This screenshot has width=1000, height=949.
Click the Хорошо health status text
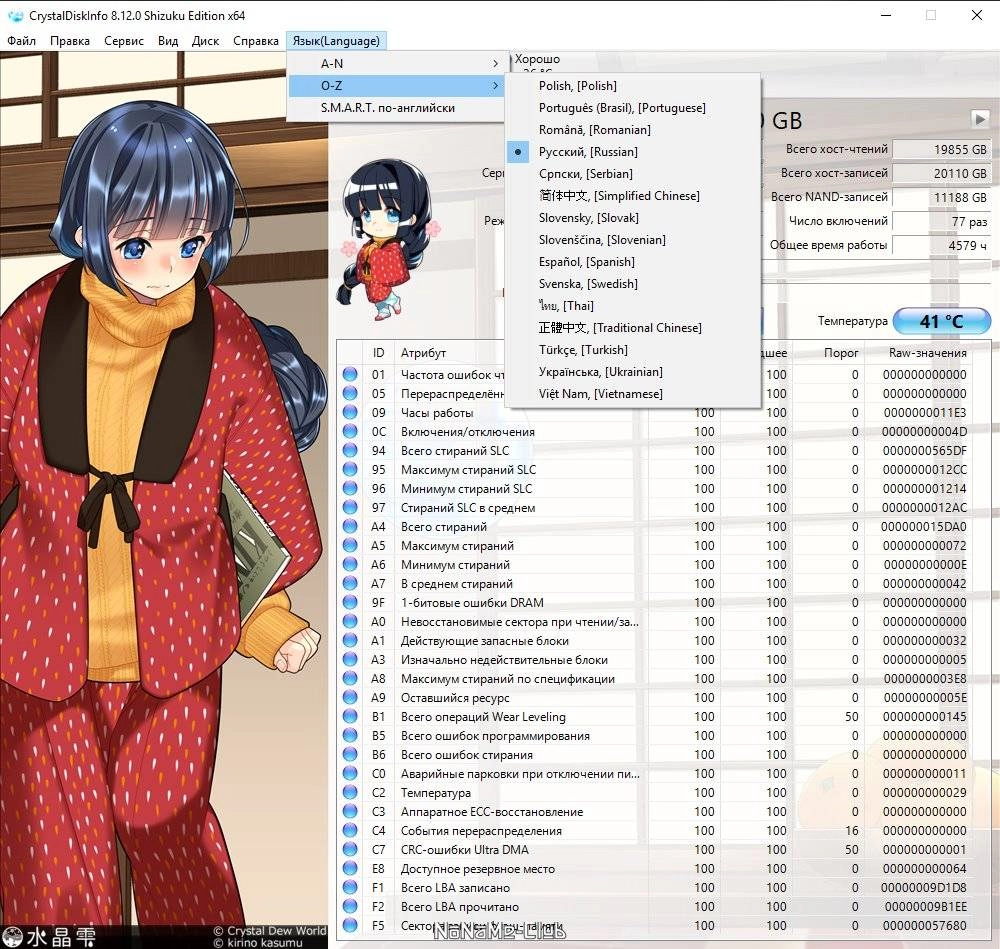coord(538,59)
